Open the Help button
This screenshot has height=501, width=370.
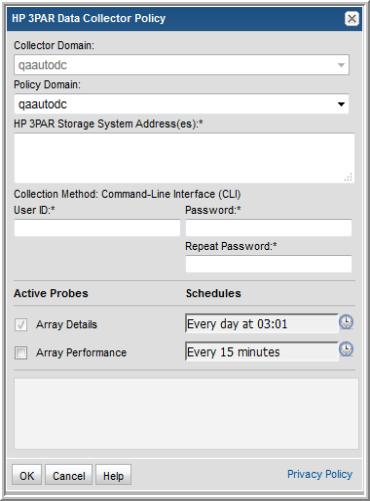click(x=113, y=475)
